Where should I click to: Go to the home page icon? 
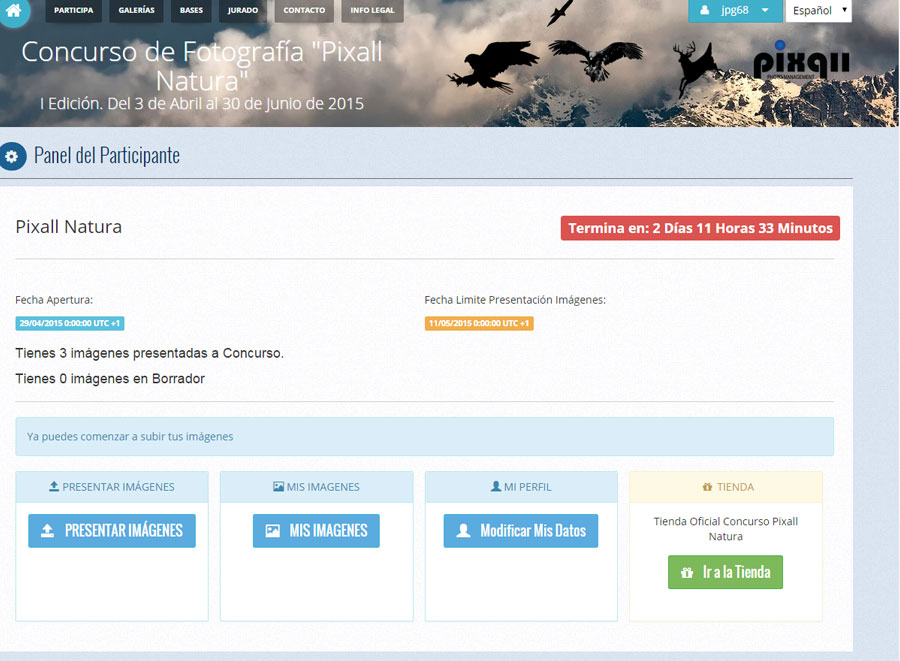(x=13, y=11)
